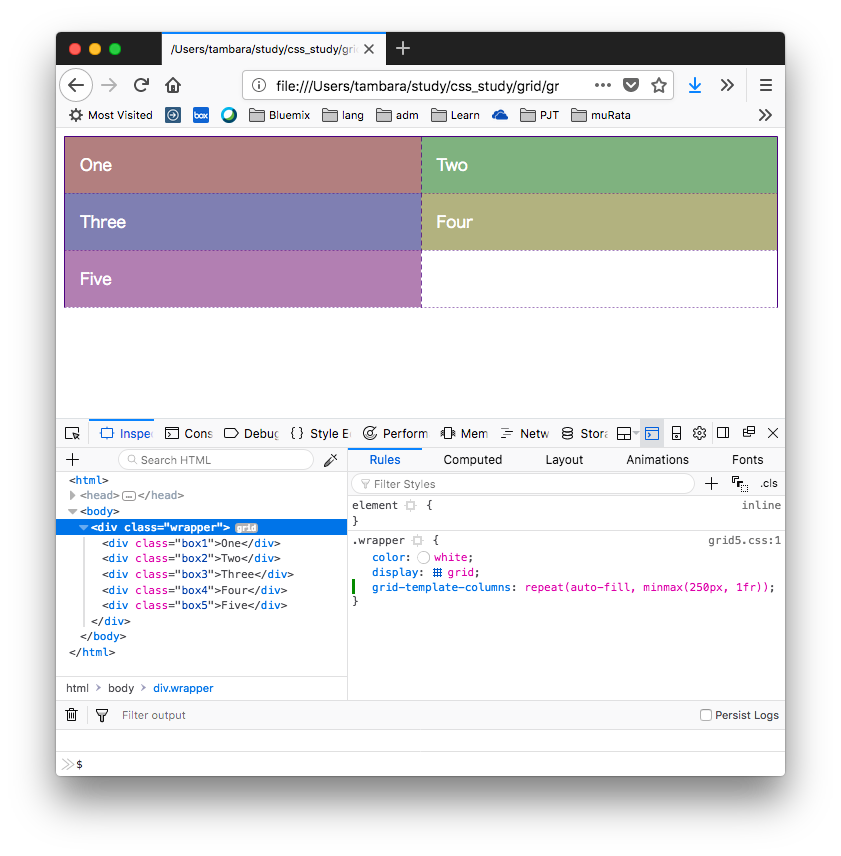The image size is (841, 856).
Task: Dock devtools to the side
Action: coord(723,433)
